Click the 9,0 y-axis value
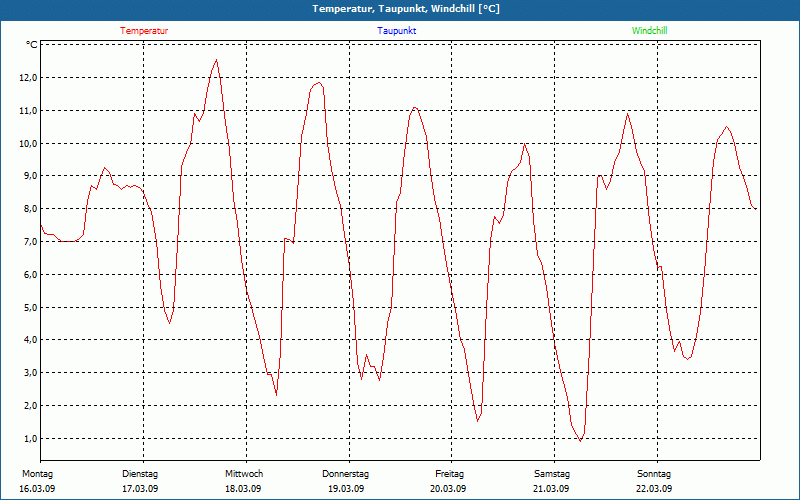The width and height of the screenshot is (800, 500). (x=29, y=176)
